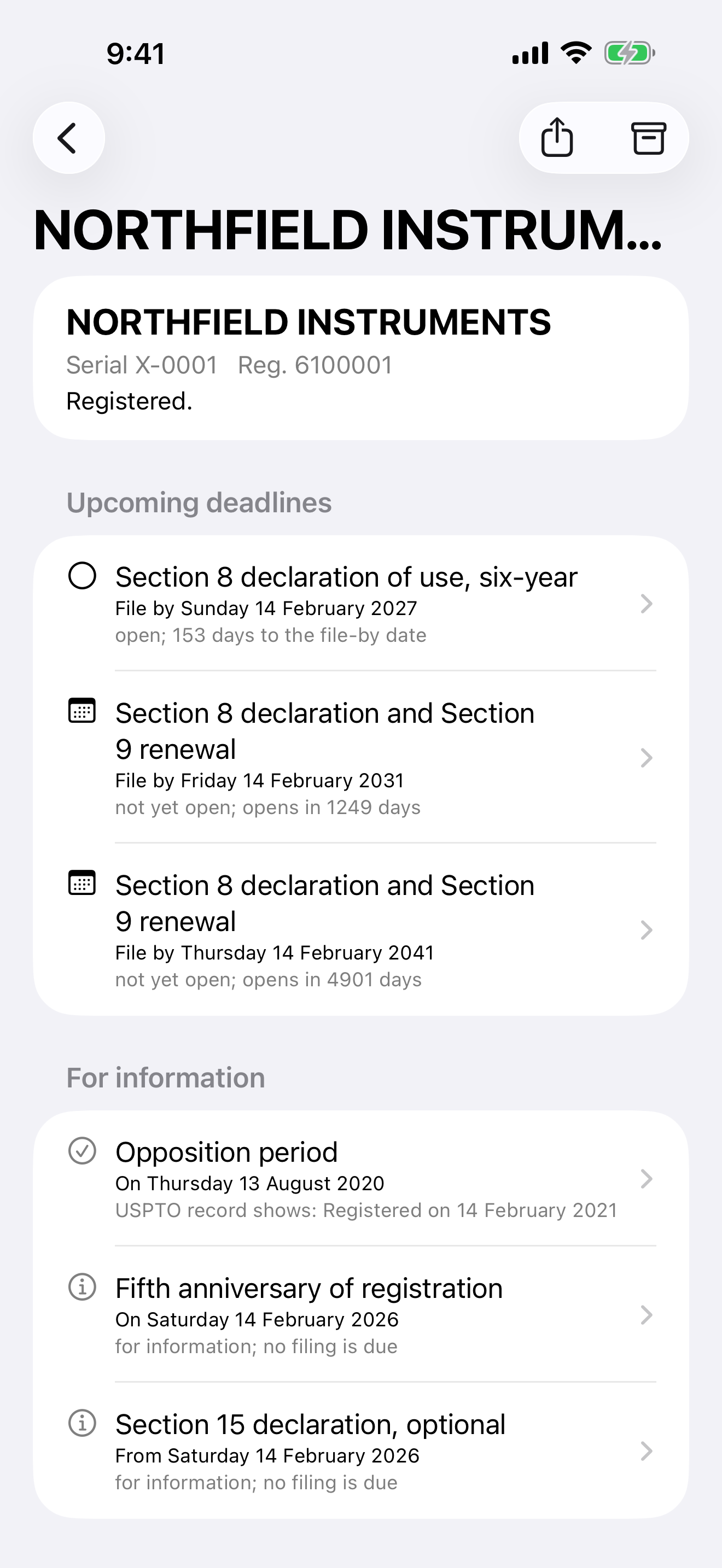Tap the archive box icon
The image size is (722, 1568).
(648, 138)
